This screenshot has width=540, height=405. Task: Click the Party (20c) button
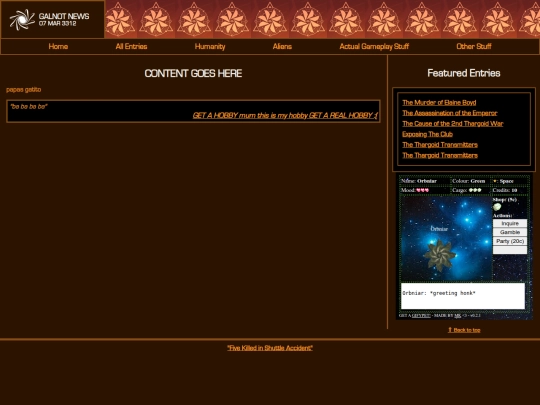pos(510,241)
